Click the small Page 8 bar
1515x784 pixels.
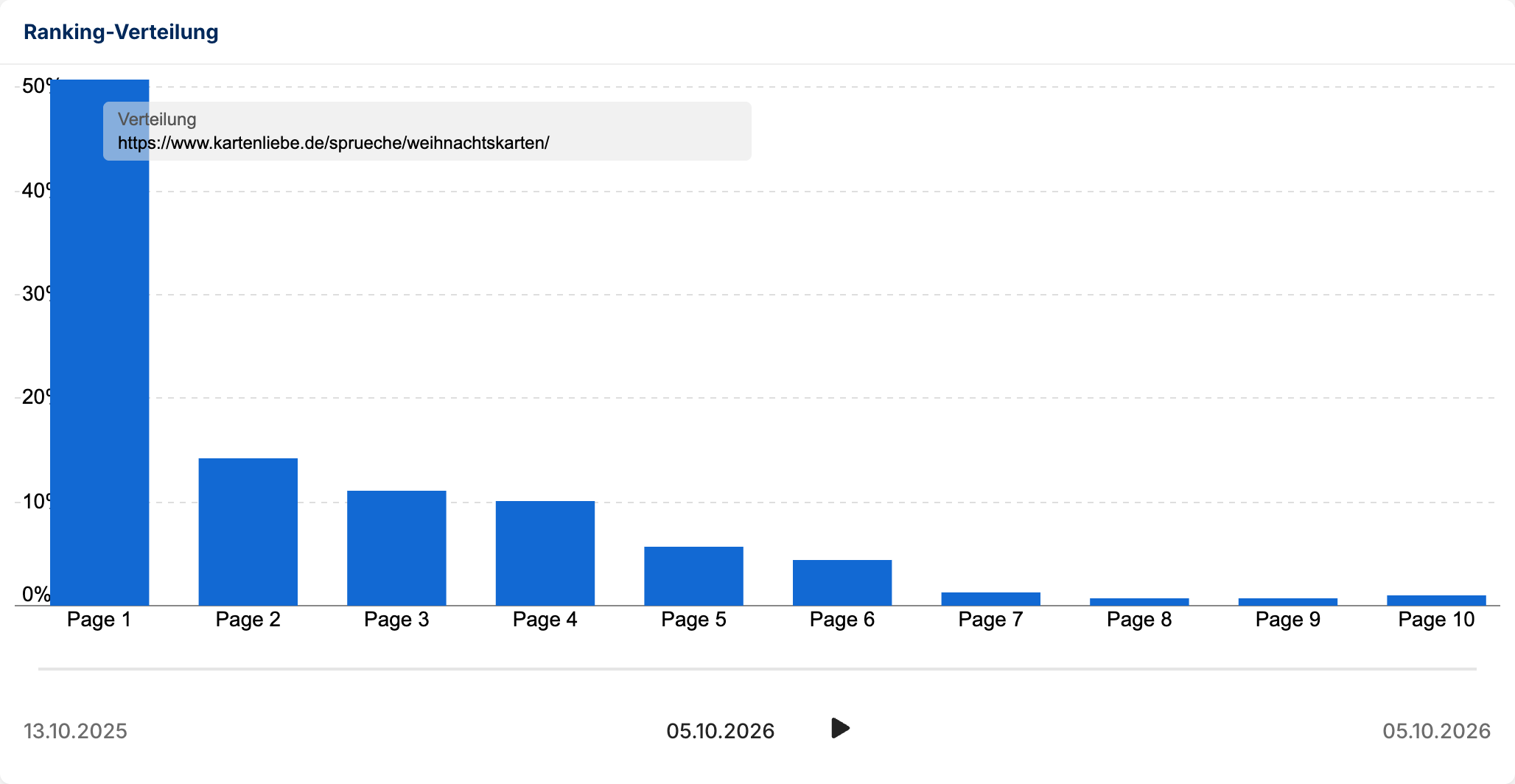click(x=1139, y=602)
